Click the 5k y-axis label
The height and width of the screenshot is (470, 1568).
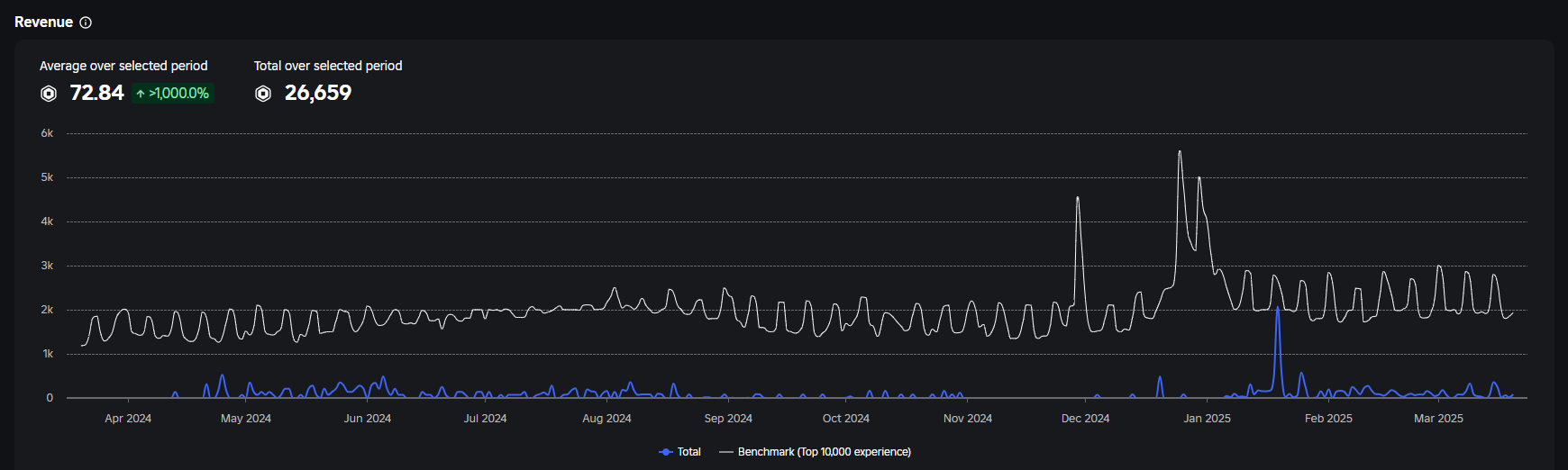47,177
